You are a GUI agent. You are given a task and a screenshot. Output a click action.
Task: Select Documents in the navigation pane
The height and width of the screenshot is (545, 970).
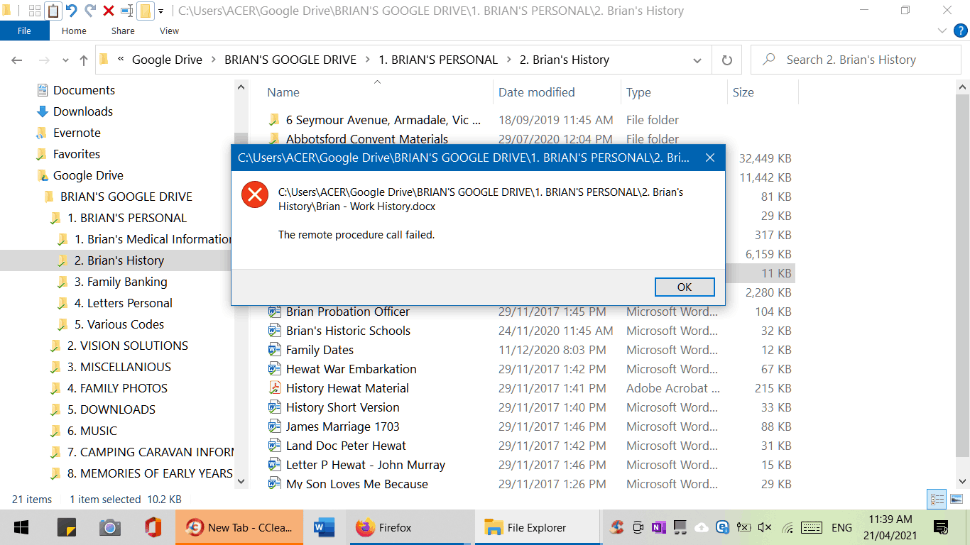click(84, 90)
